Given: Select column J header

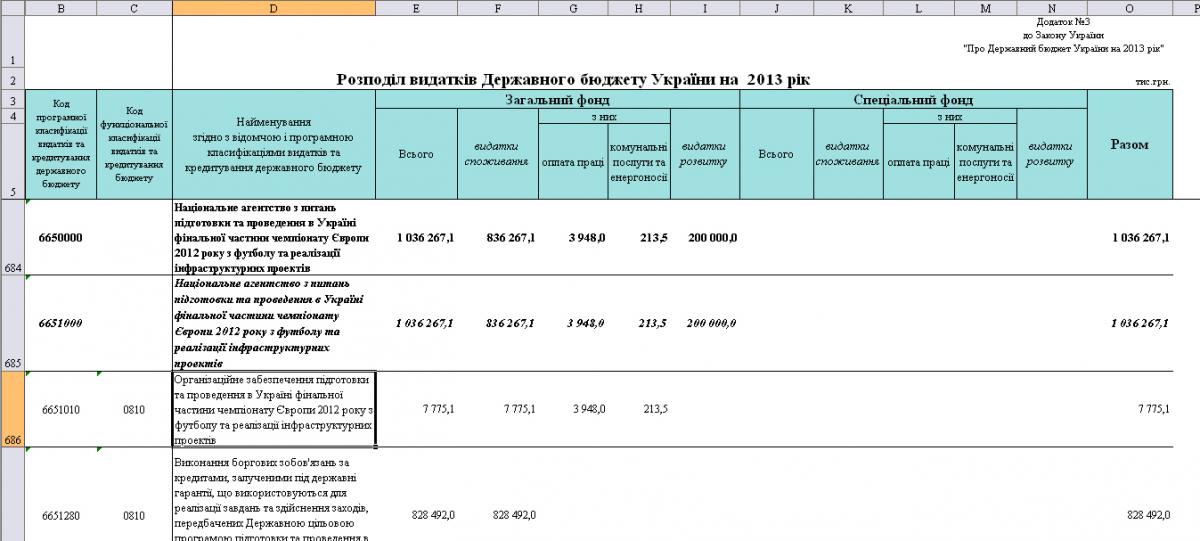Looking at the screenshot, I should click(x=776, y=7).
